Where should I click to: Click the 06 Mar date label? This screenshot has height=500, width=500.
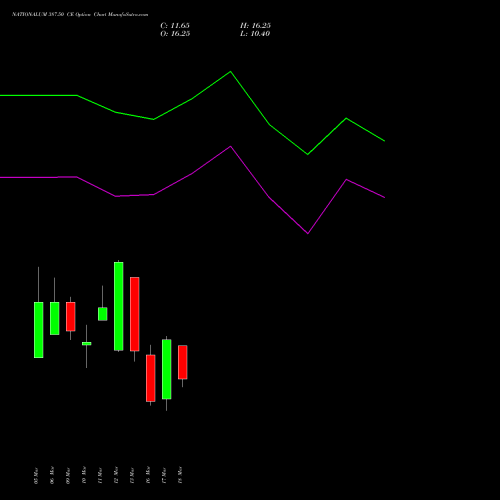click(x=52, y=476)
